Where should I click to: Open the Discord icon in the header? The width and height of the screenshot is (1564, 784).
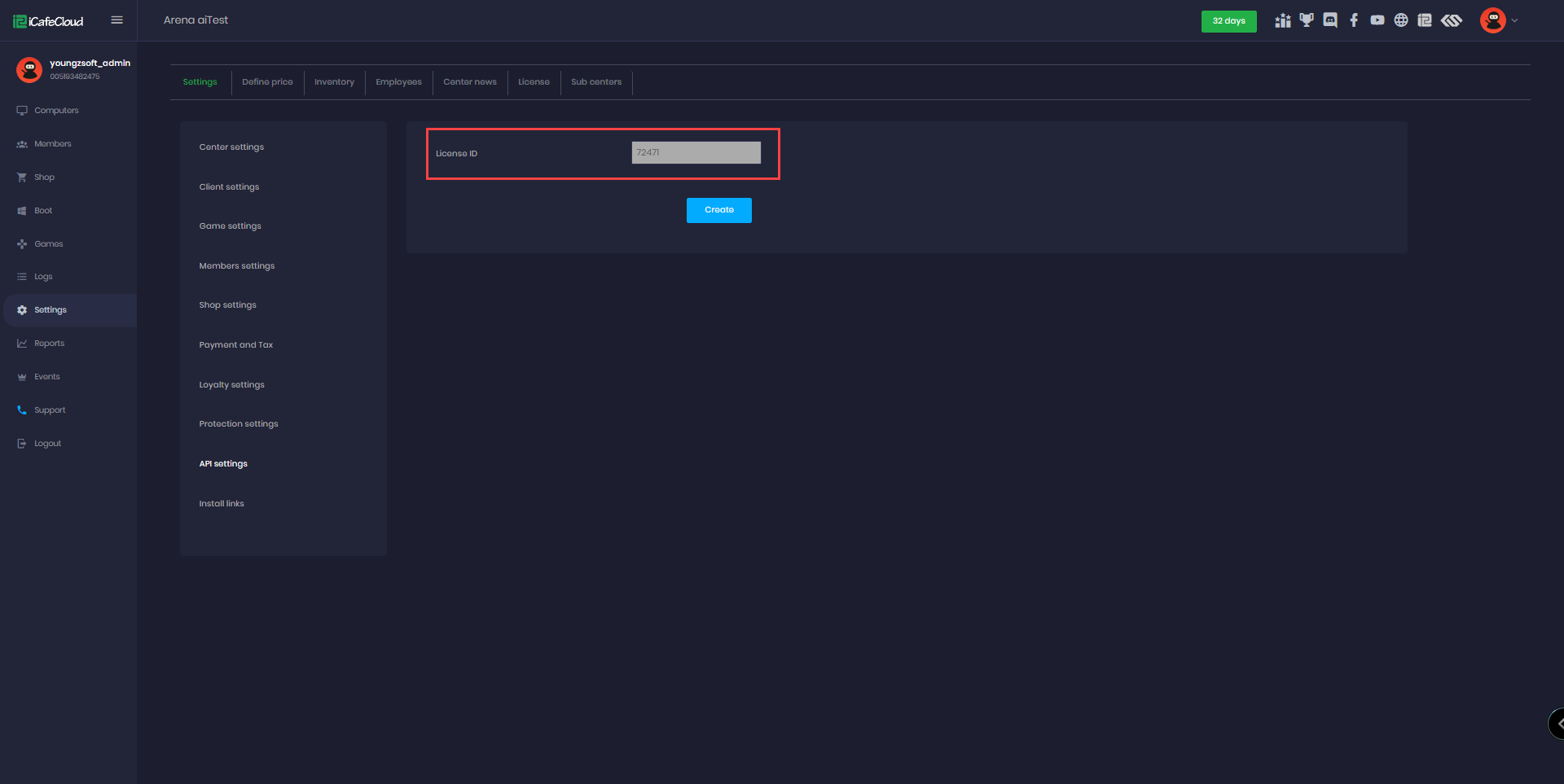[1330, 20]
